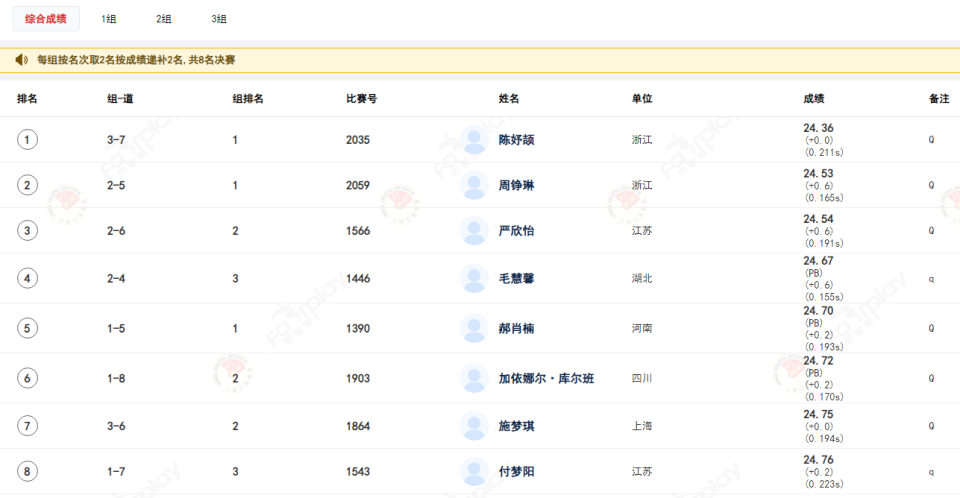Click avatar icon beside 付梦阳

click(x=474, y=471)
